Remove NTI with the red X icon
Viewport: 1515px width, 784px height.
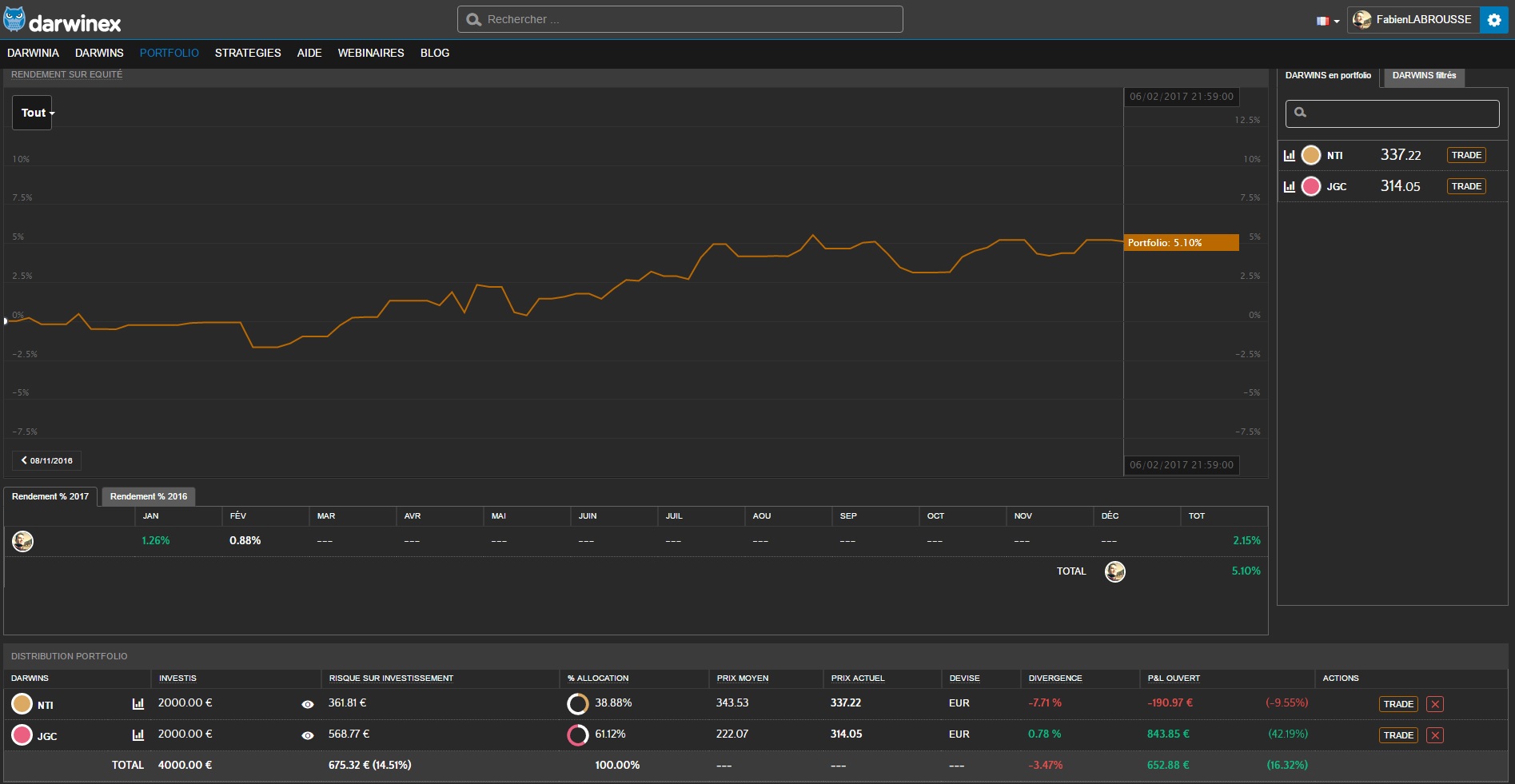coord(1435,704)
